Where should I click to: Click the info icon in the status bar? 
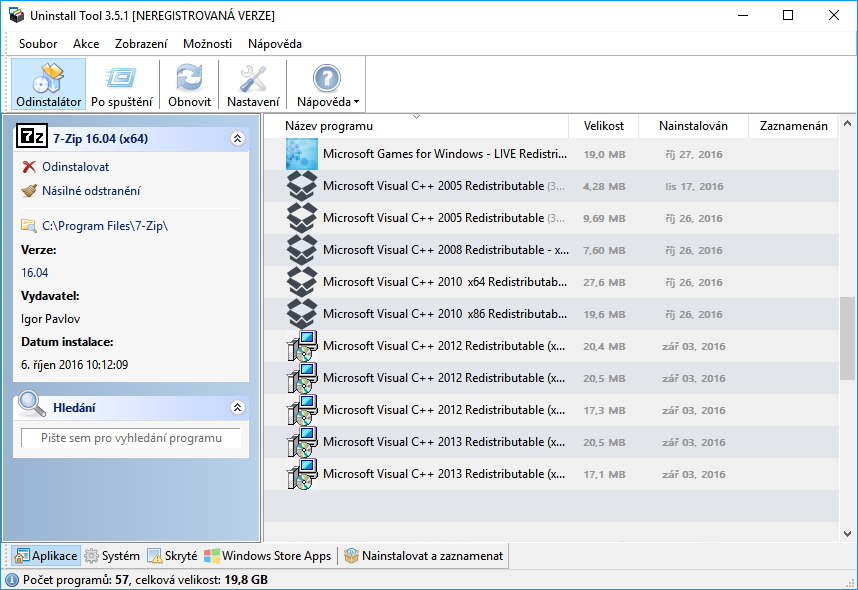point(11,580)
